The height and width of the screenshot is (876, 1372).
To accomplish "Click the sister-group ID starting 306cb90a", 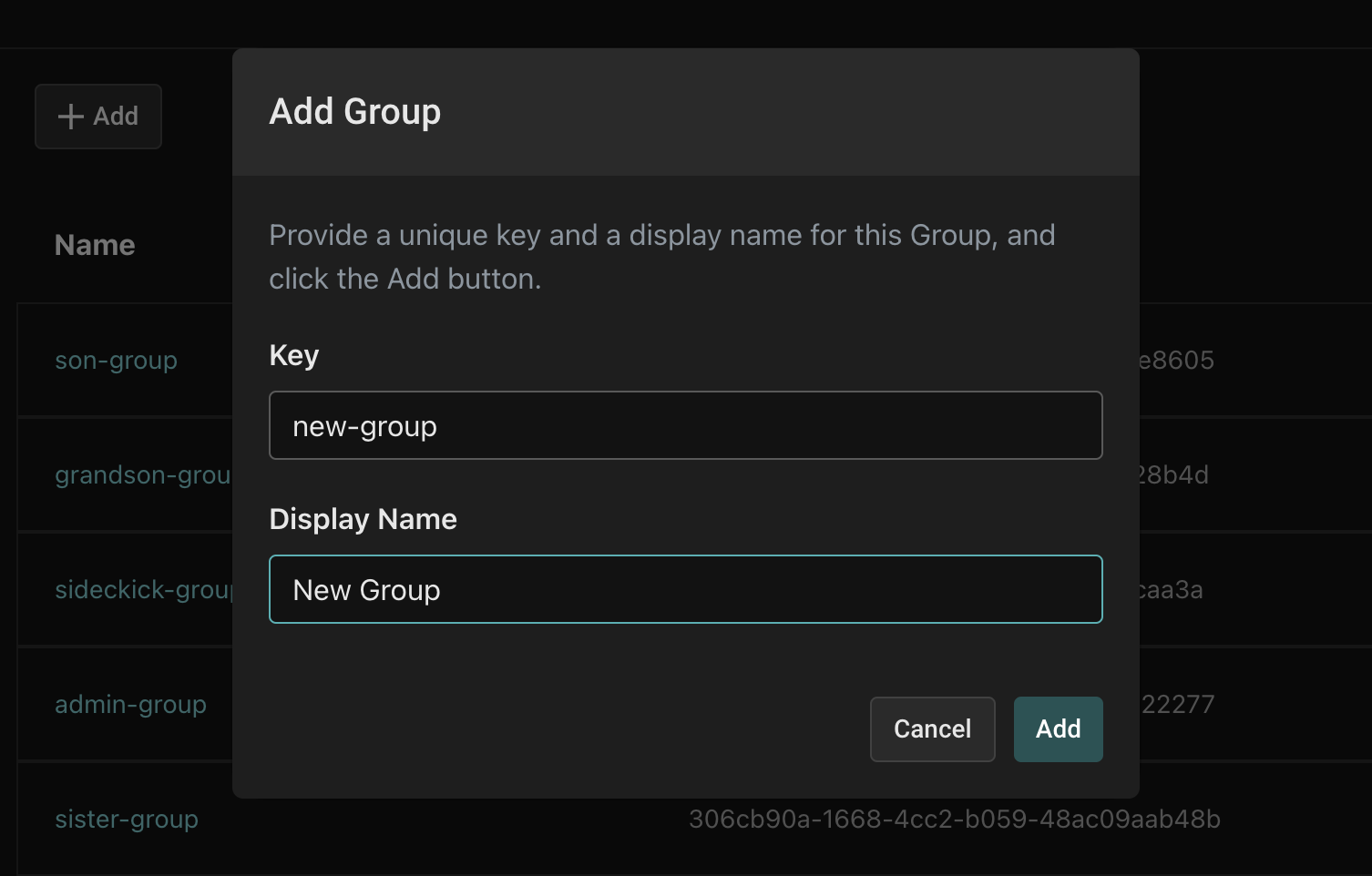I will 954,820.
